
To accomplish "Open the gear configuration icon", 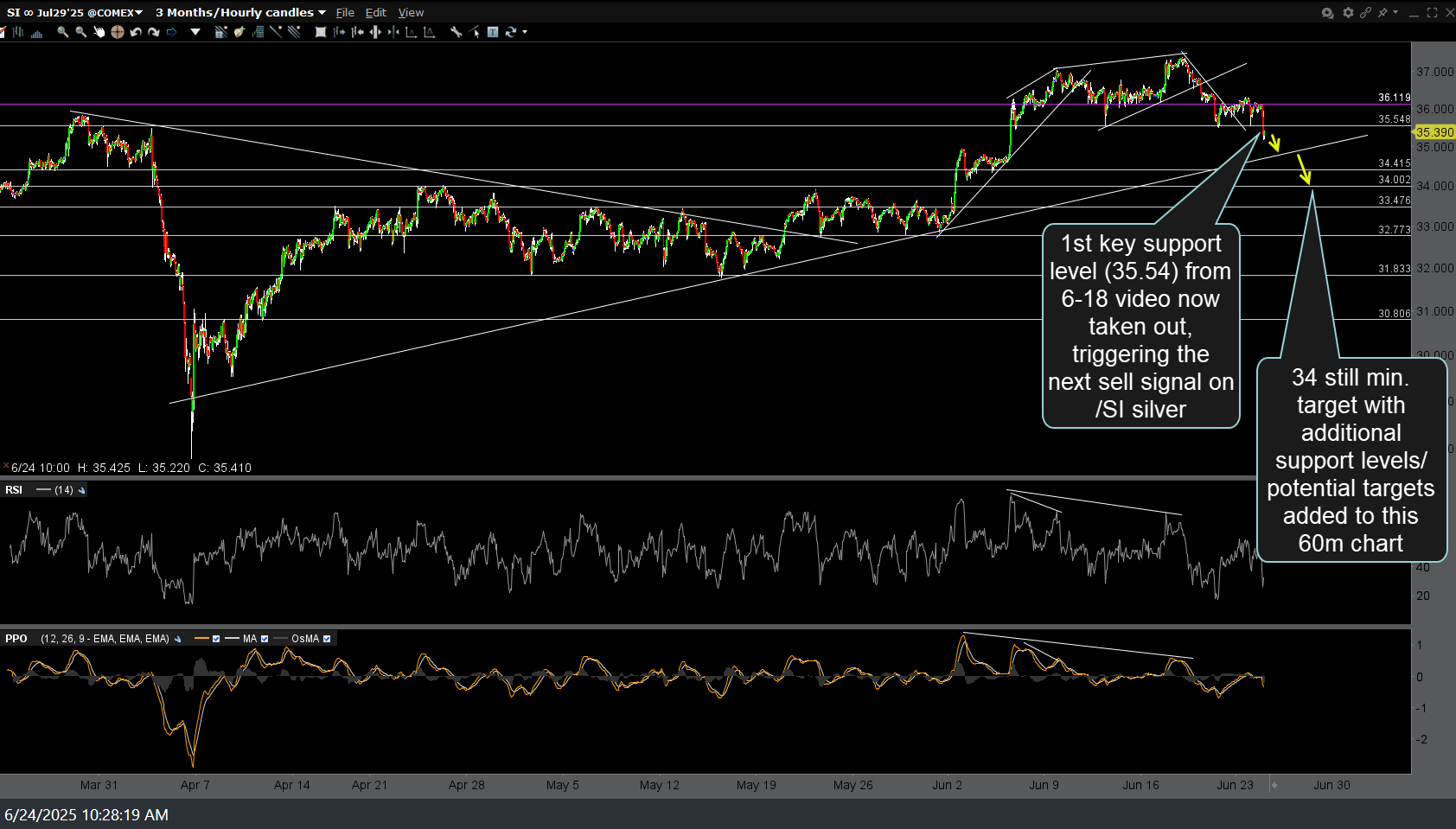I will 1347,13.
